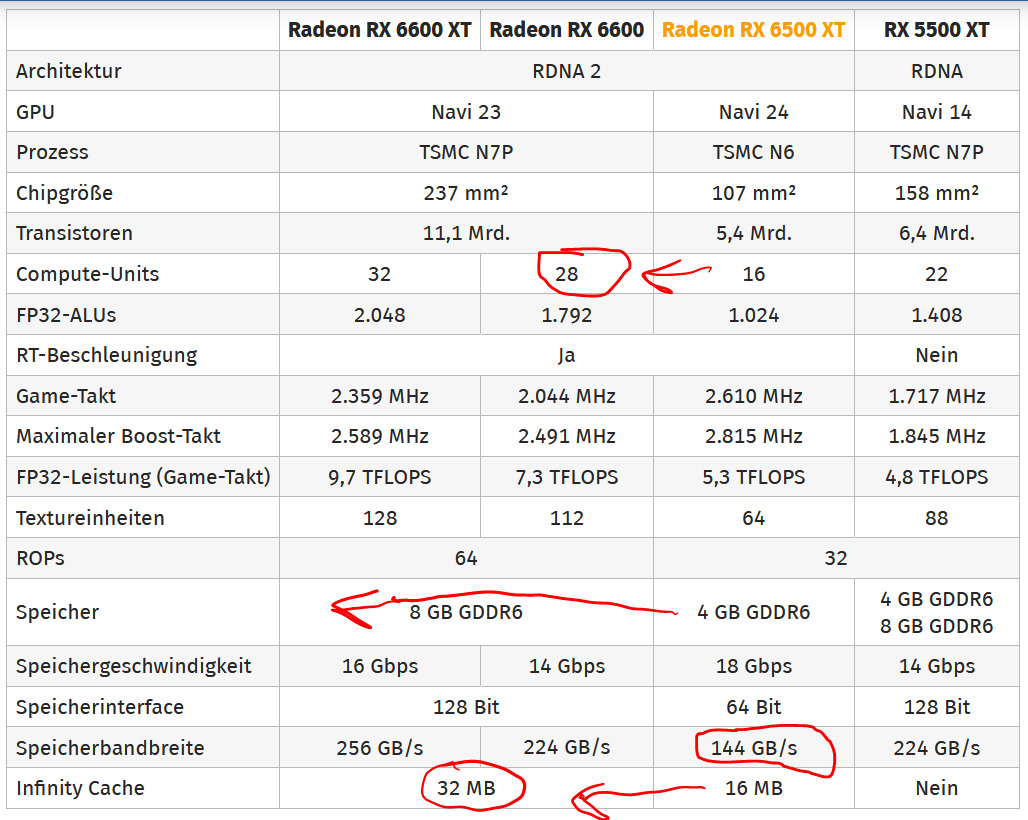
Task: Click the 2.048 FP32-ALUs value
Action: [x=380, y=315]
